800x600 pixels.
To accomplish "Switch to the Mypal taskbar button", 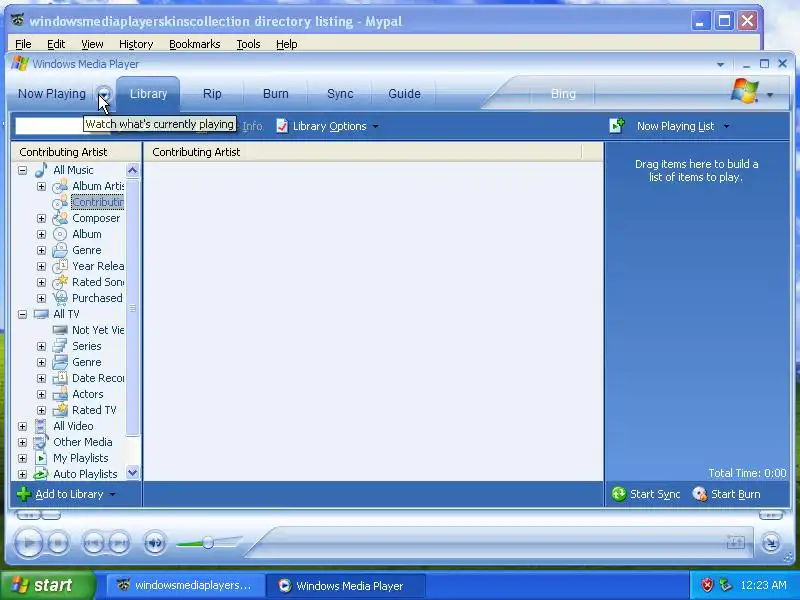I will [x=186, y=585].
